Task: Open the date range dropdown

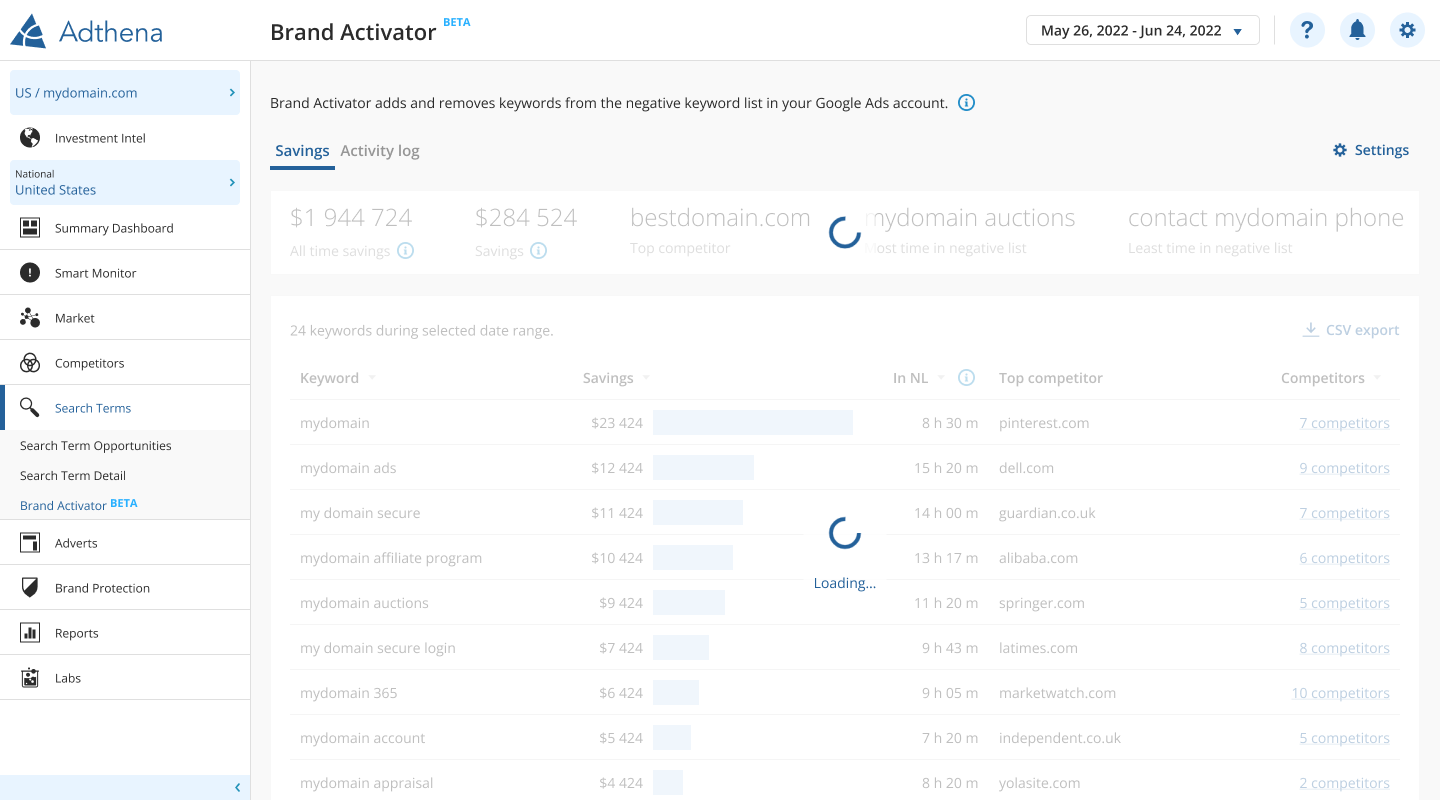Action: [1142, 31]
